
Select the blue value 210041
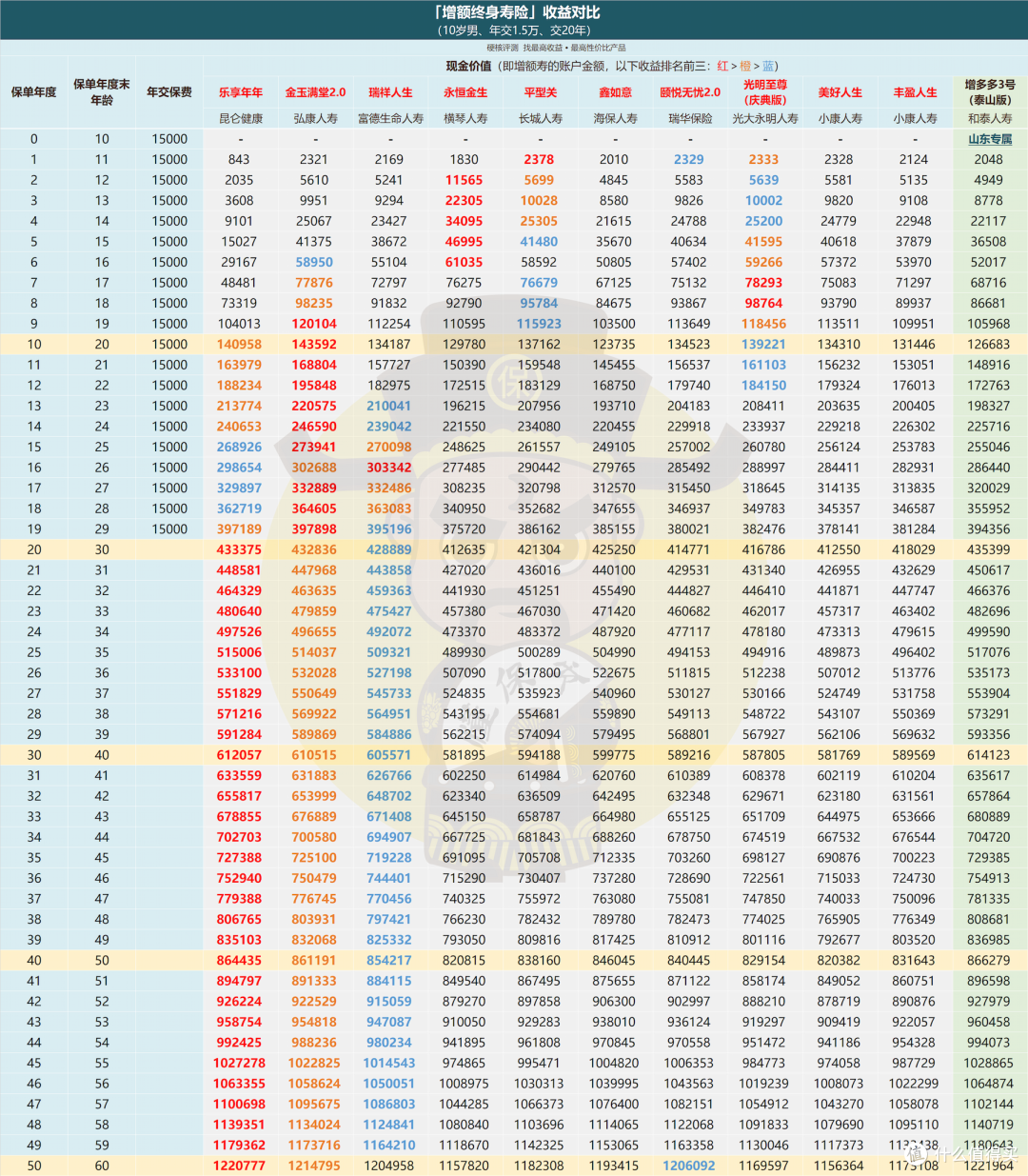(389, 406)
